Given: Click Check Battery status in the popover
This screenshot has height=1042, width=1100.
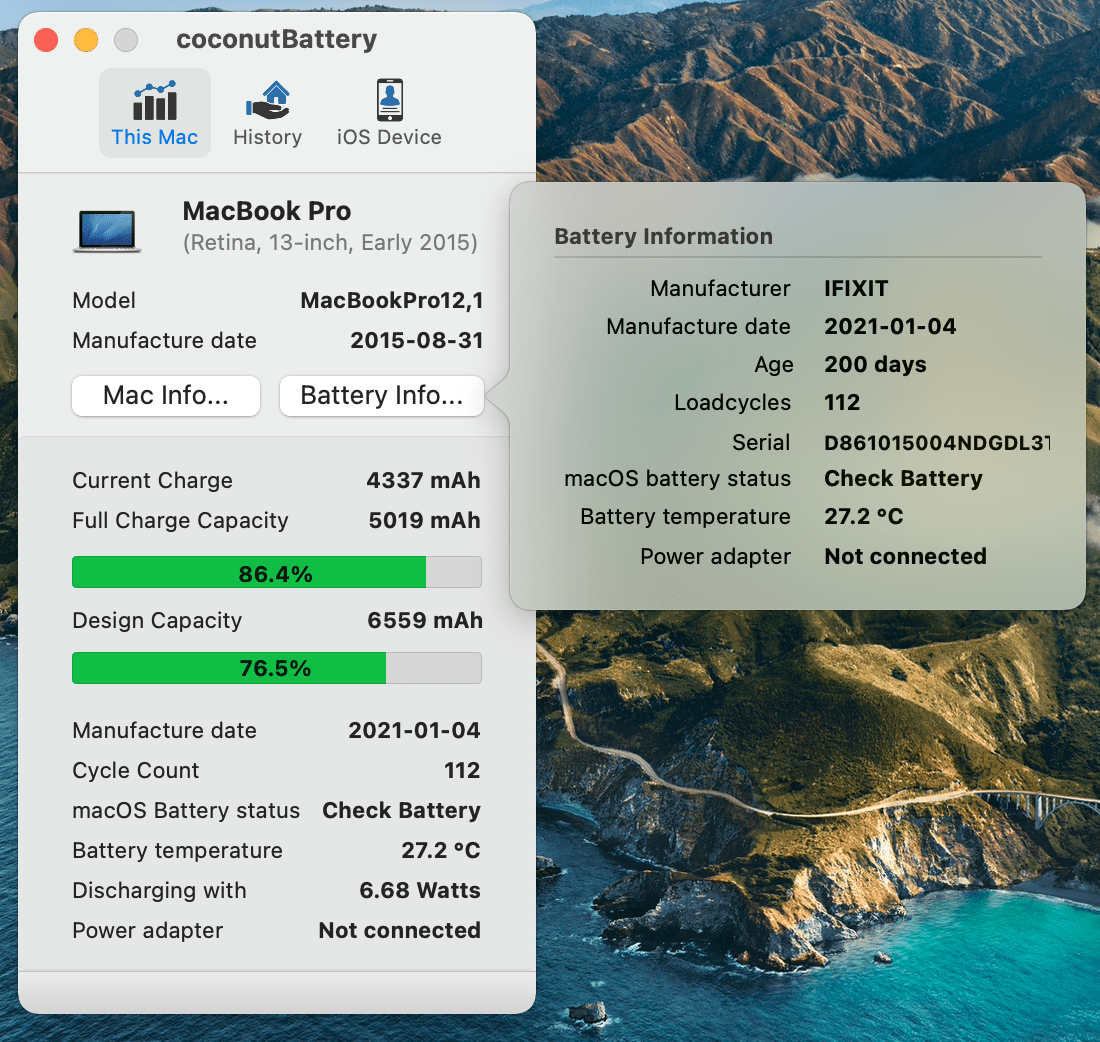Looking at the screenshot, I should [x=903, y=479].
